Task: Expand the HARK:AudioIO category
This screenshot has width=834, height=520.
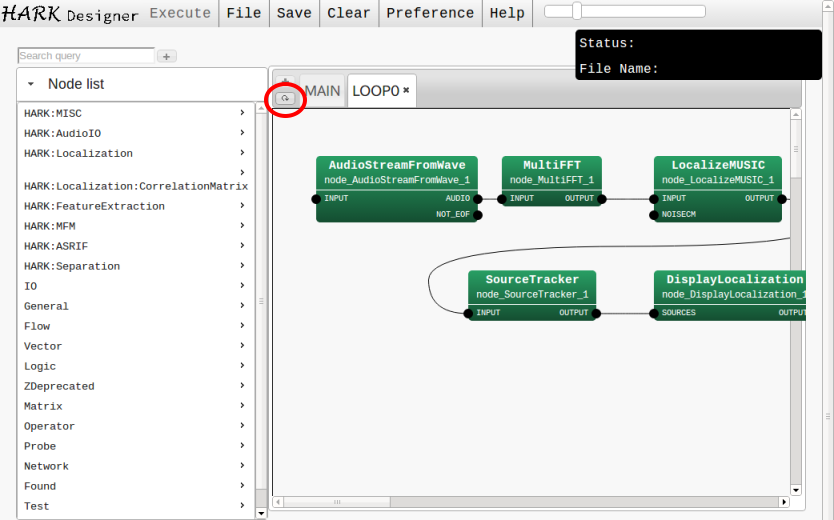Action: coord(242,133)
